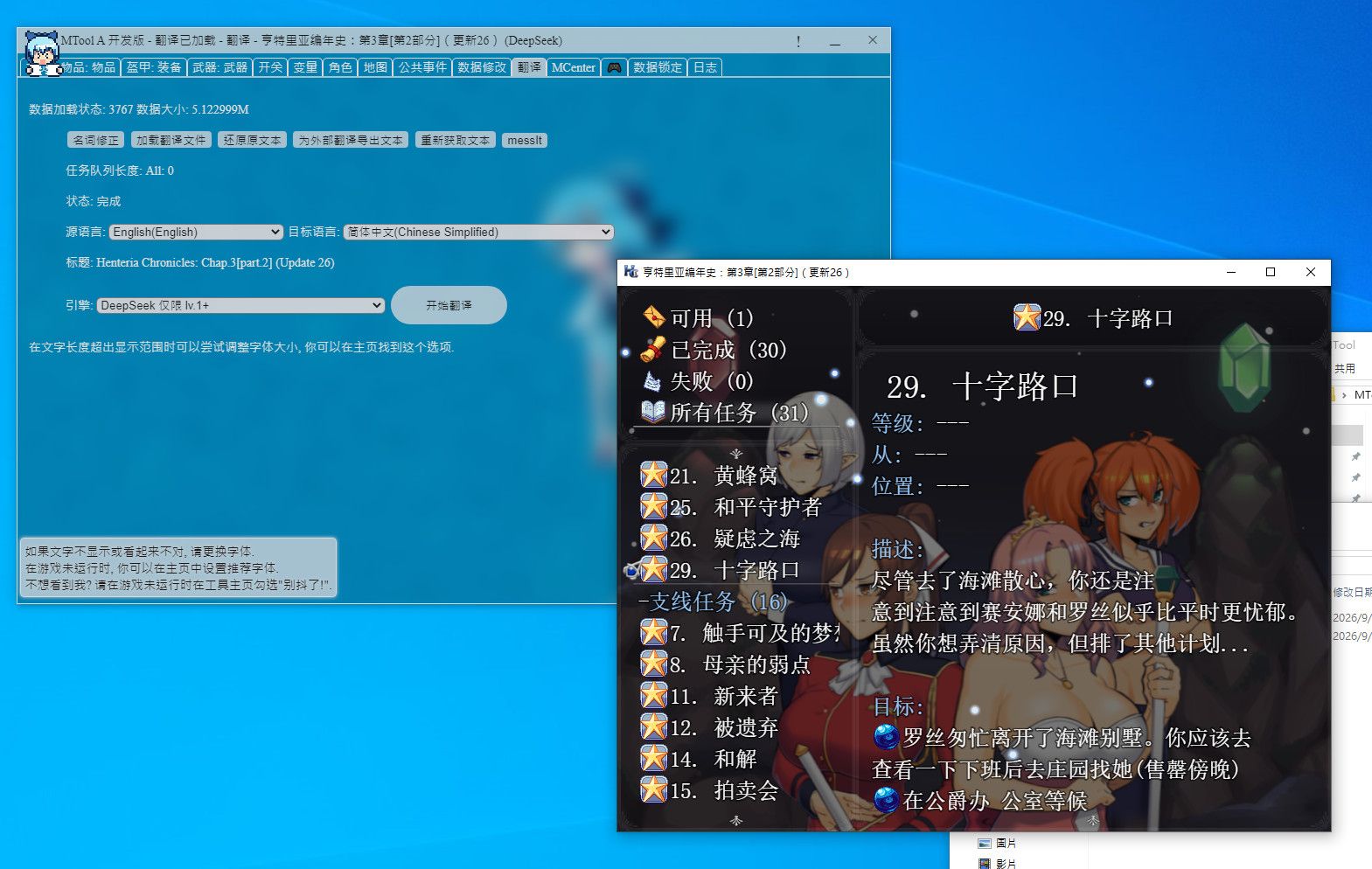Click the messIt button
Image resolution: width=1372 pixels, height=869 pixels.
coord(525,140)
